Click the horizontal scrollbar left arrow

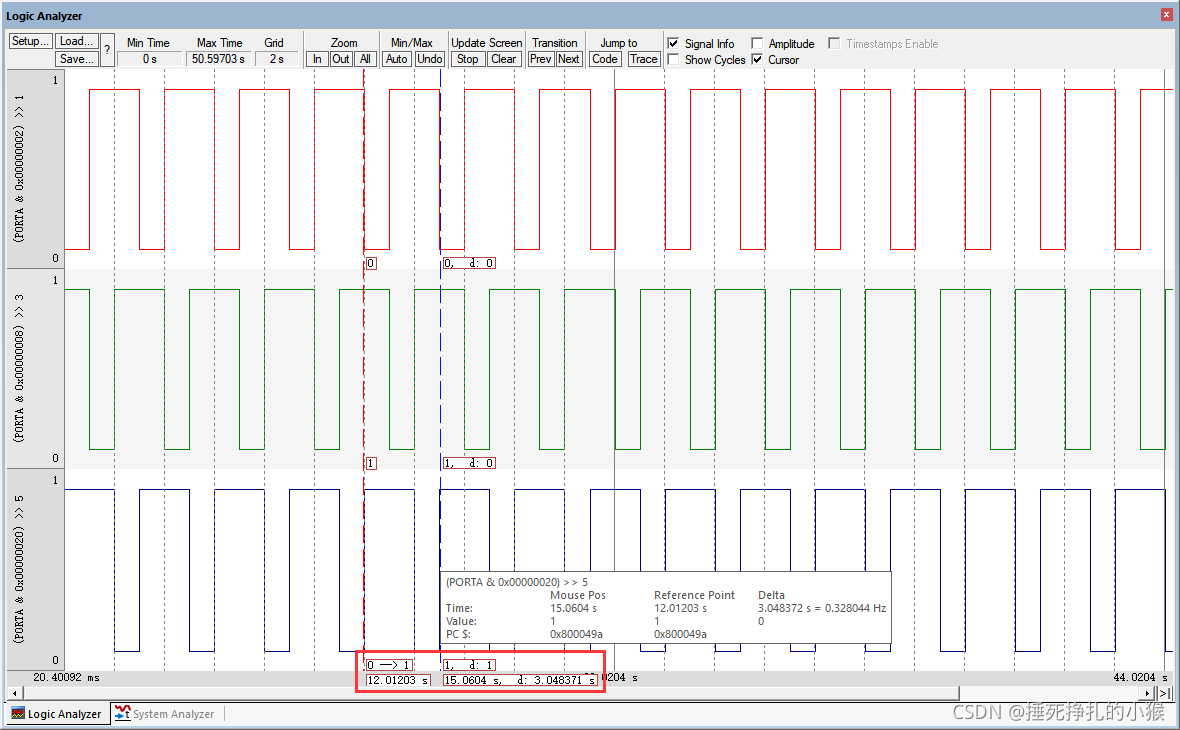(x=14, y=692)
